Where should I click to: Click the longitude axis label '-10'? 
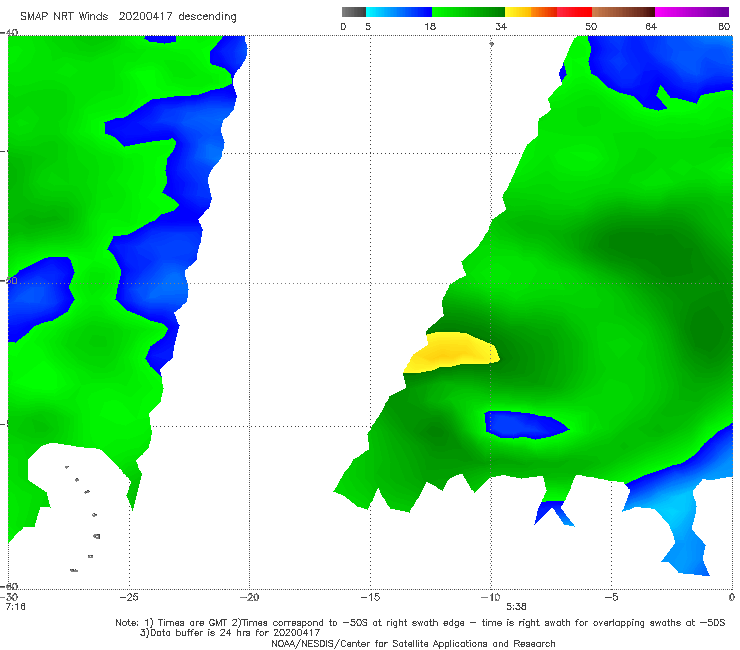490,597
